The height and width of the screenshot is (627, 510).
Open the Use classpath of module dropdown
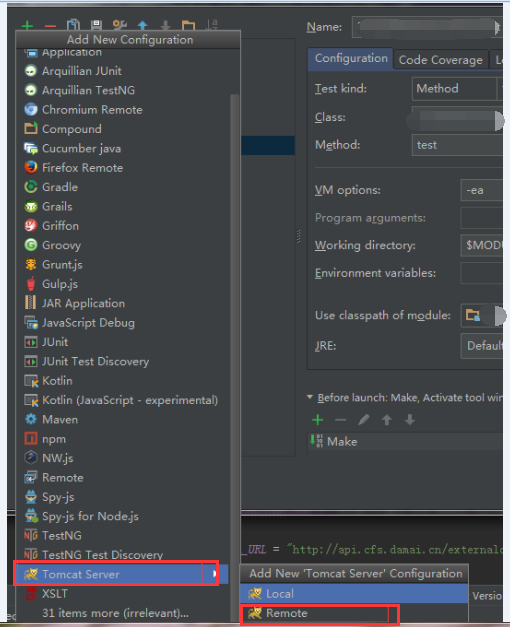[482, 315]
